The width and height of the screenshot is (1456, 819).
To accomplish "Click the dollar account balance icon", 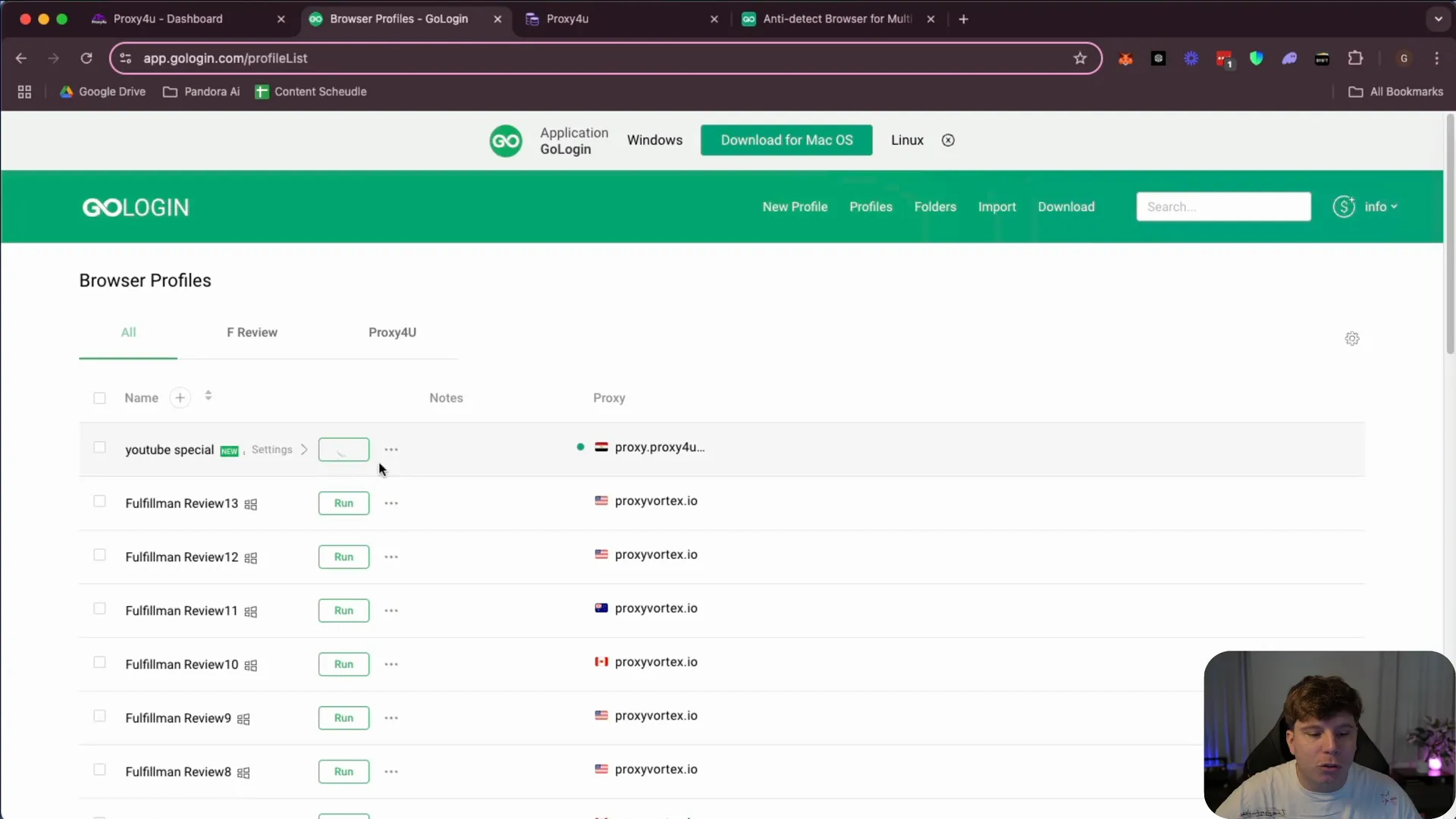I will (1344, 206).
